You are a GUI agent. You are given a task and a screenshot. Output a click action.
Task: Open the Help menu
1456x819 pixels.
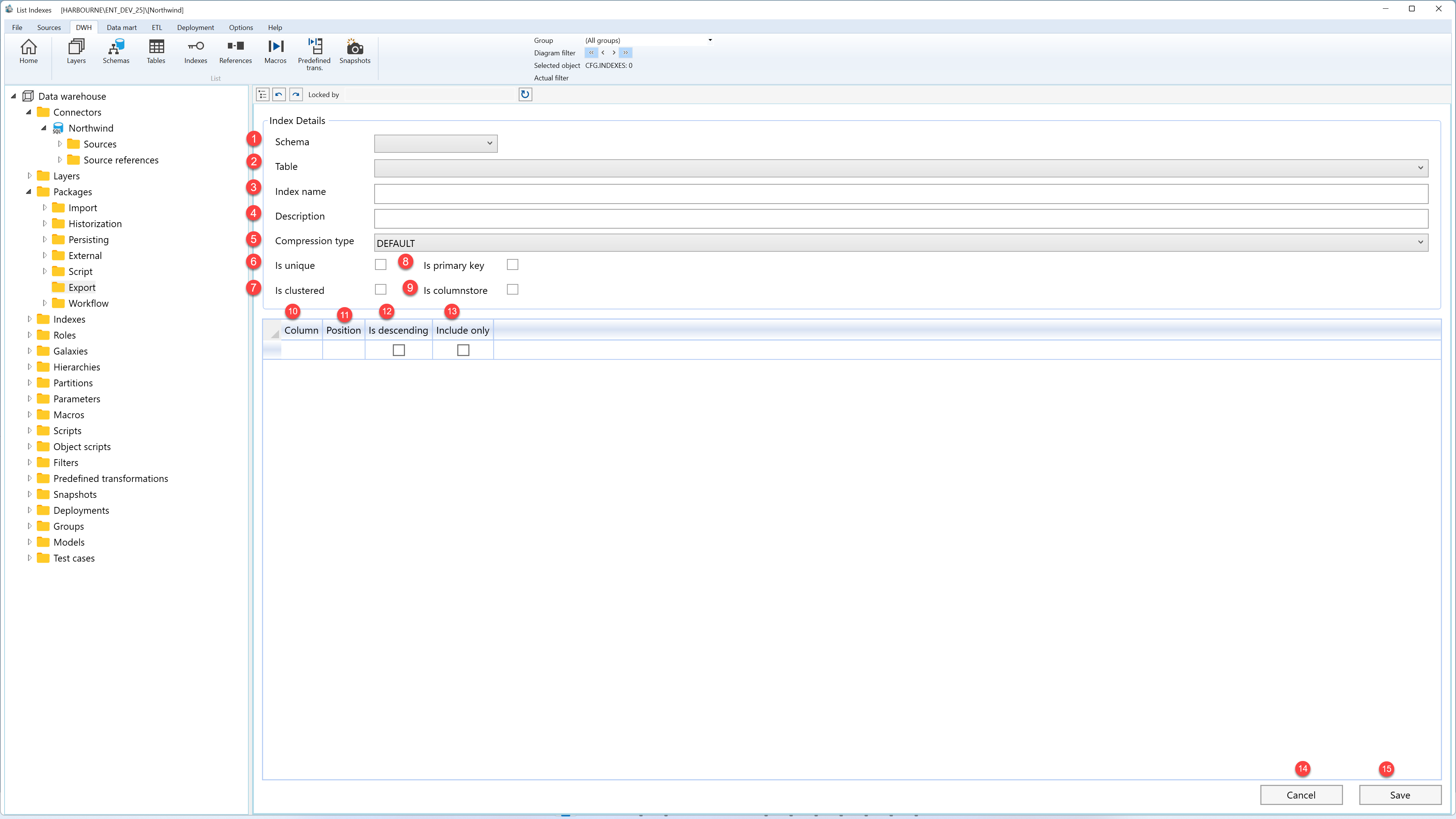coord(275,27)
